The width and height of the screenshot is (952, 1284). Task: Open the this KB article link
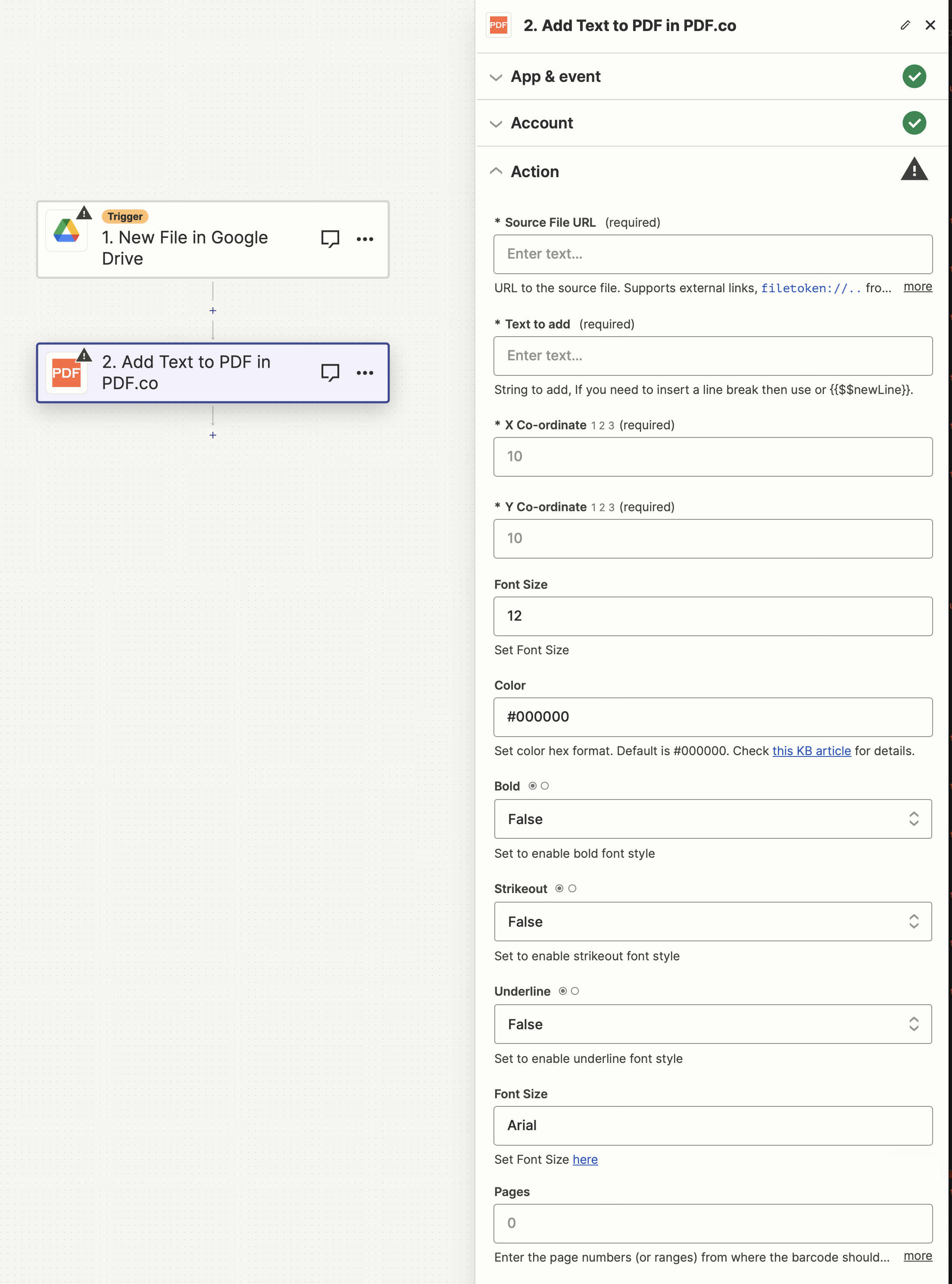pyautogui.click(x=812, y=751)
